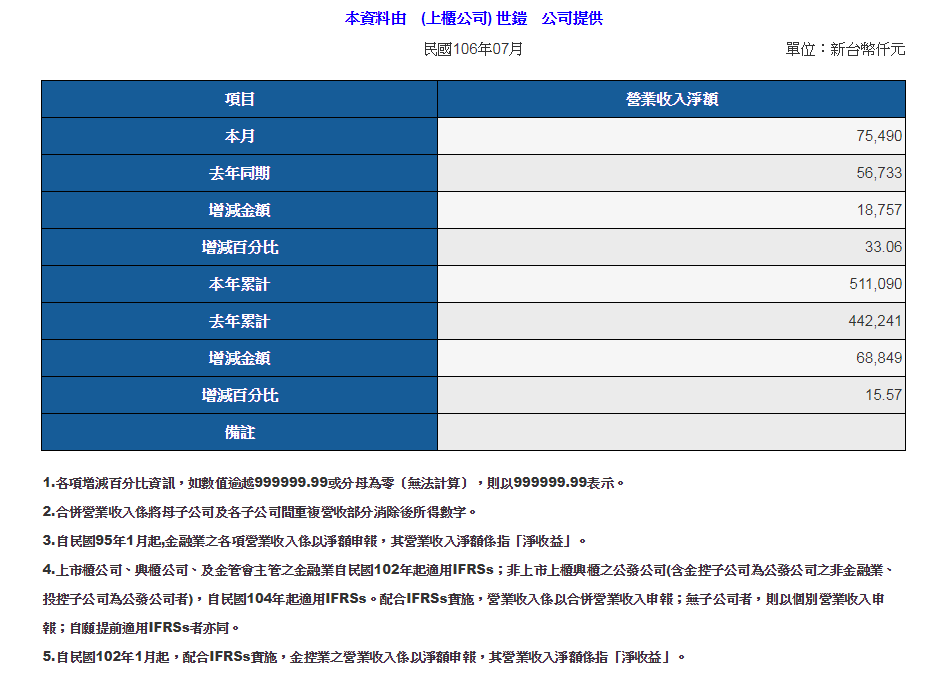Select the 去年累計 row label
The height and width of the screenshot is (679, 942).
tap(240, 321)
